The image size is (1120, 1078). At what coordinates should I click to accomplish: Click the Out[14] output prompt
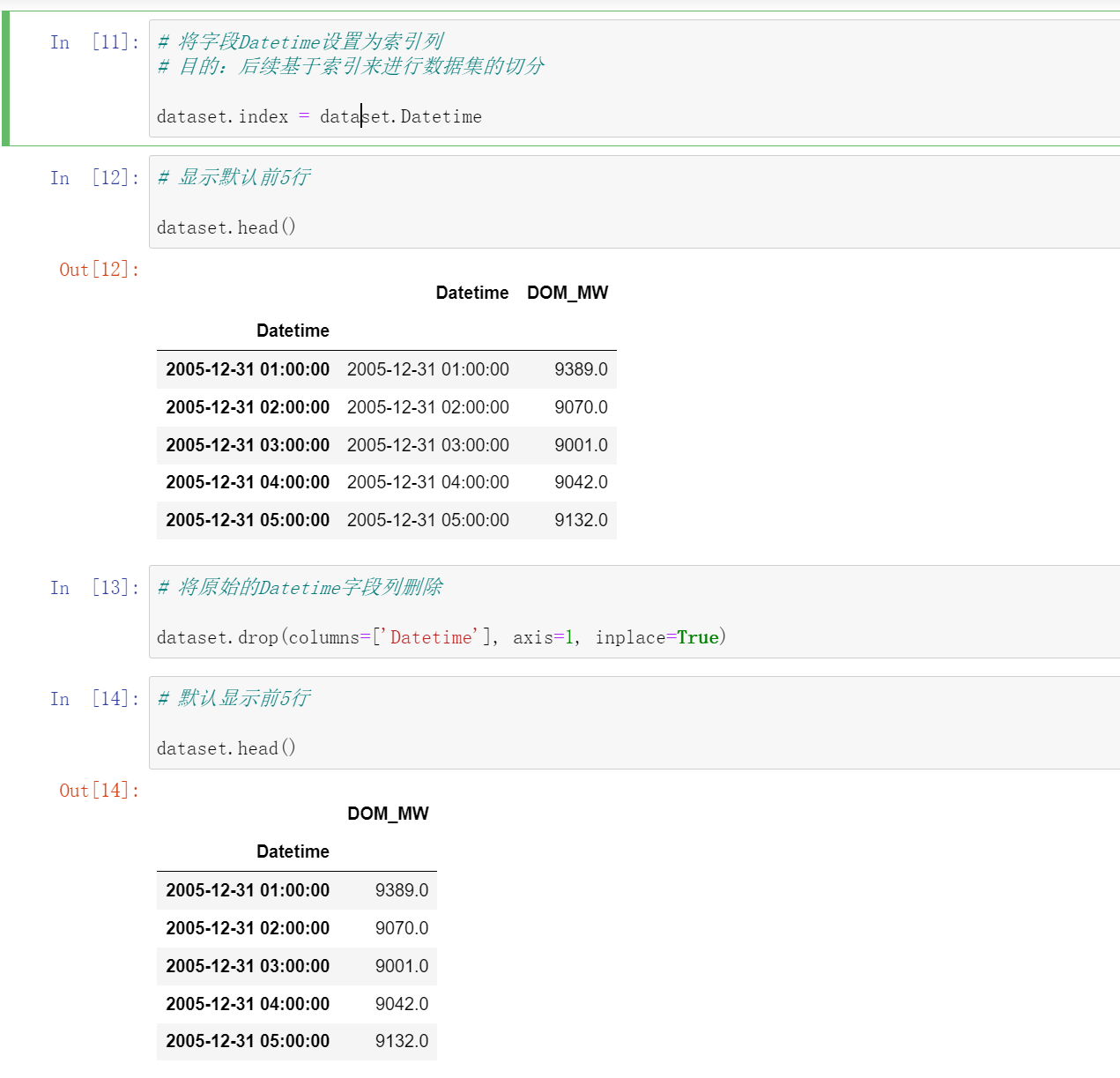[99, 791]
